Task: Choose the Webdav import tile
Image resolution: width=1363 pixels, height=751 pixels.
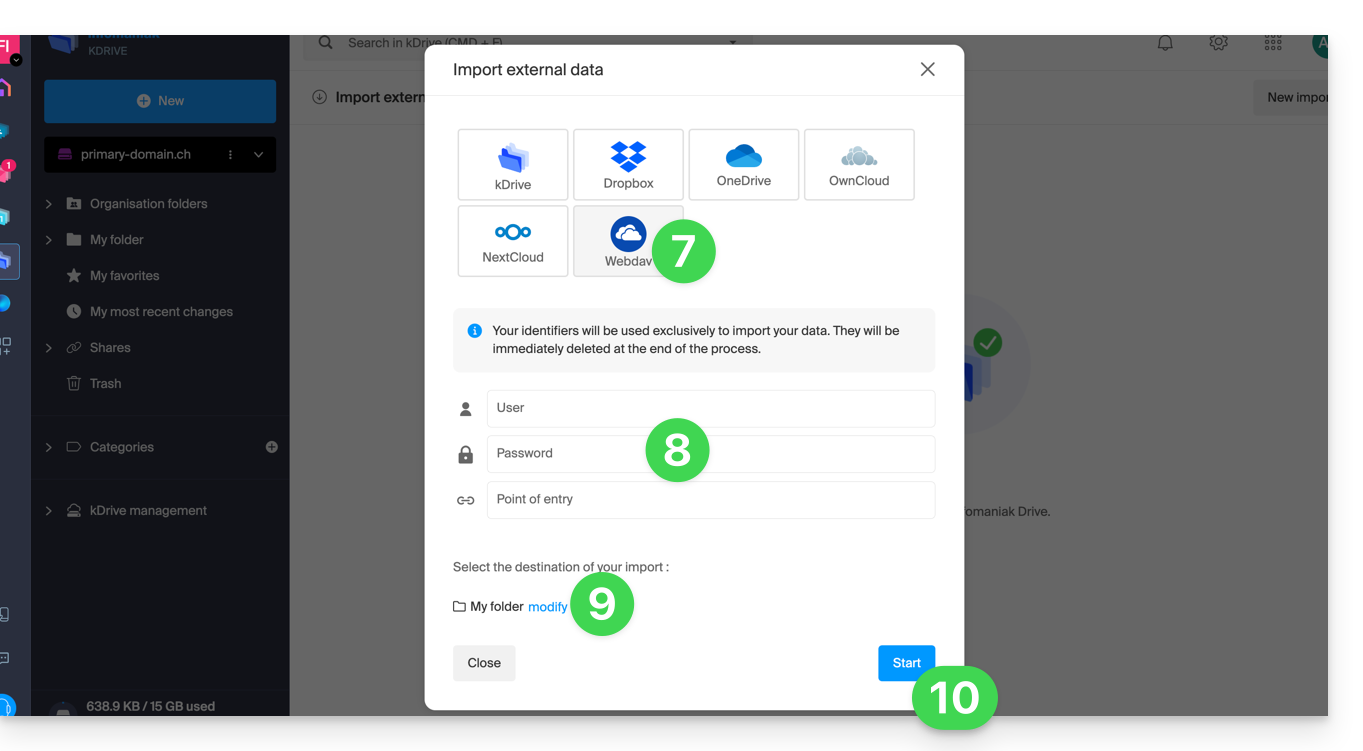Action: pyautogui.click(x=620, y=241)
